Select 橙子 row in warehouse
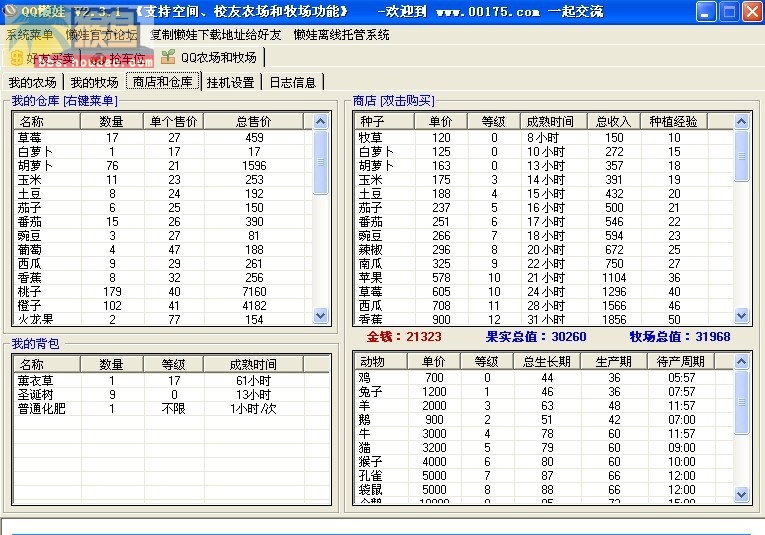The width and height of the screenshot is (765, 535). point(163,306)
